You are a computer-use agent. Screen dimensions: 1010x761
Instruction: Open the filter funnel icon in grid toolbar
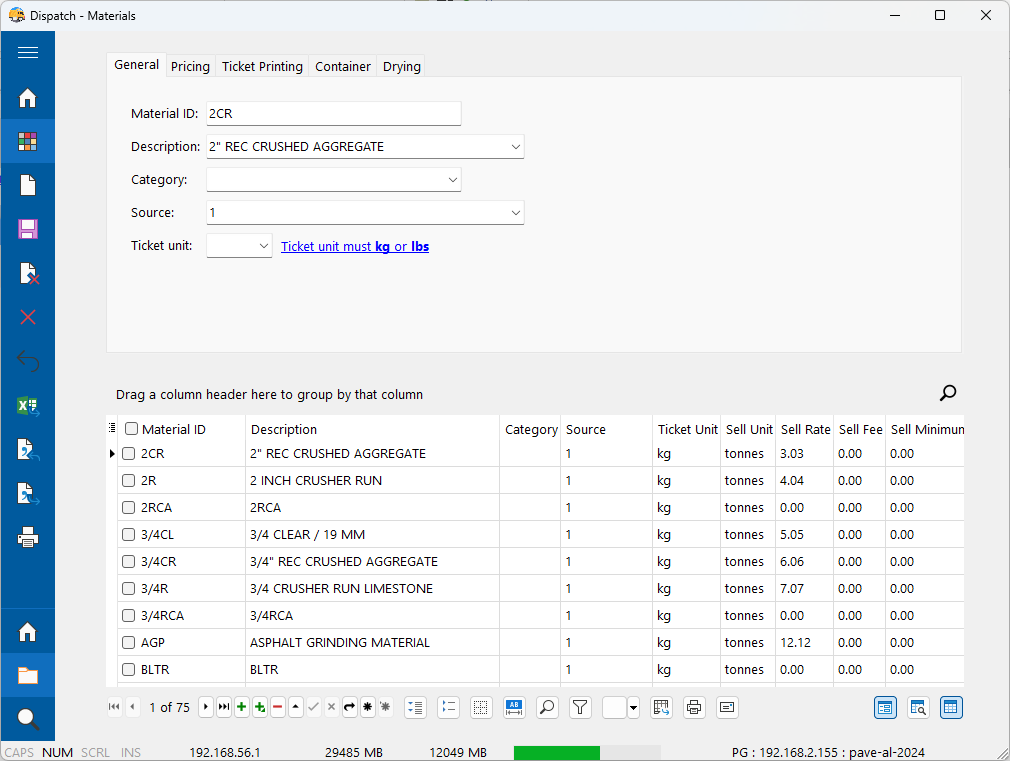pos(580,707)
